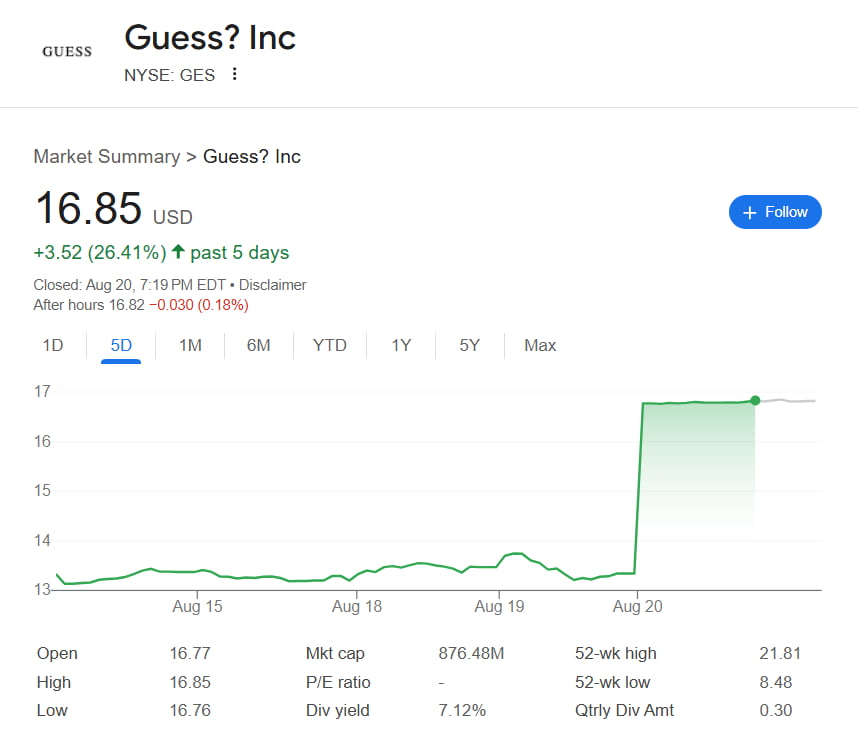Click the Guess? Inc heading title

[x=210, y=38]
